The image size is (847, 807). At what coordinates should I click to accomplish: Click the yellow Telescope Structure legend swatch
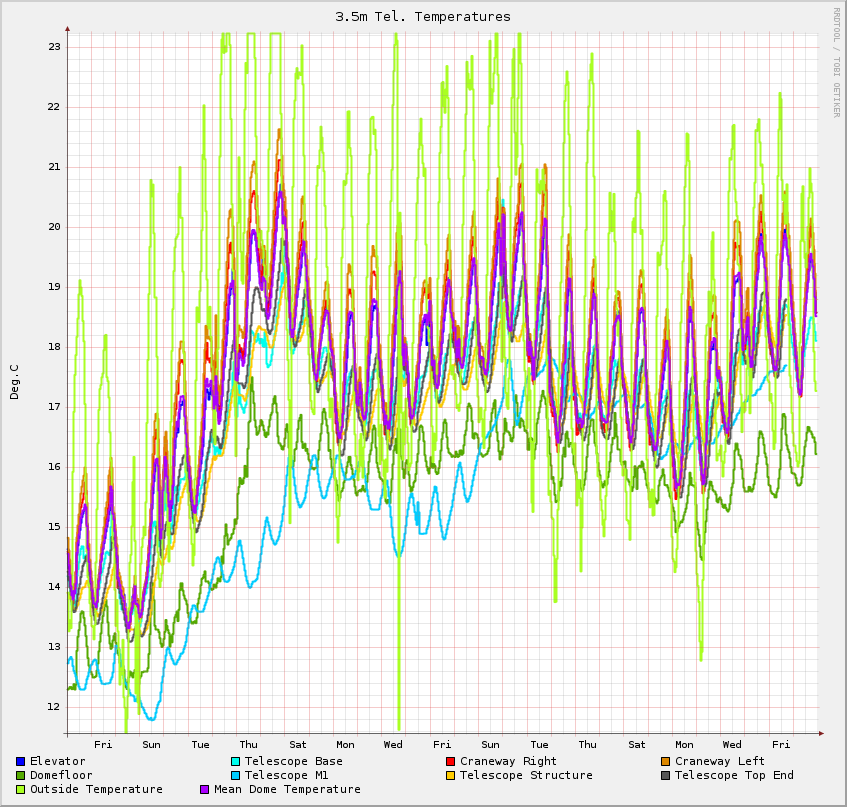tap(451, 776)
